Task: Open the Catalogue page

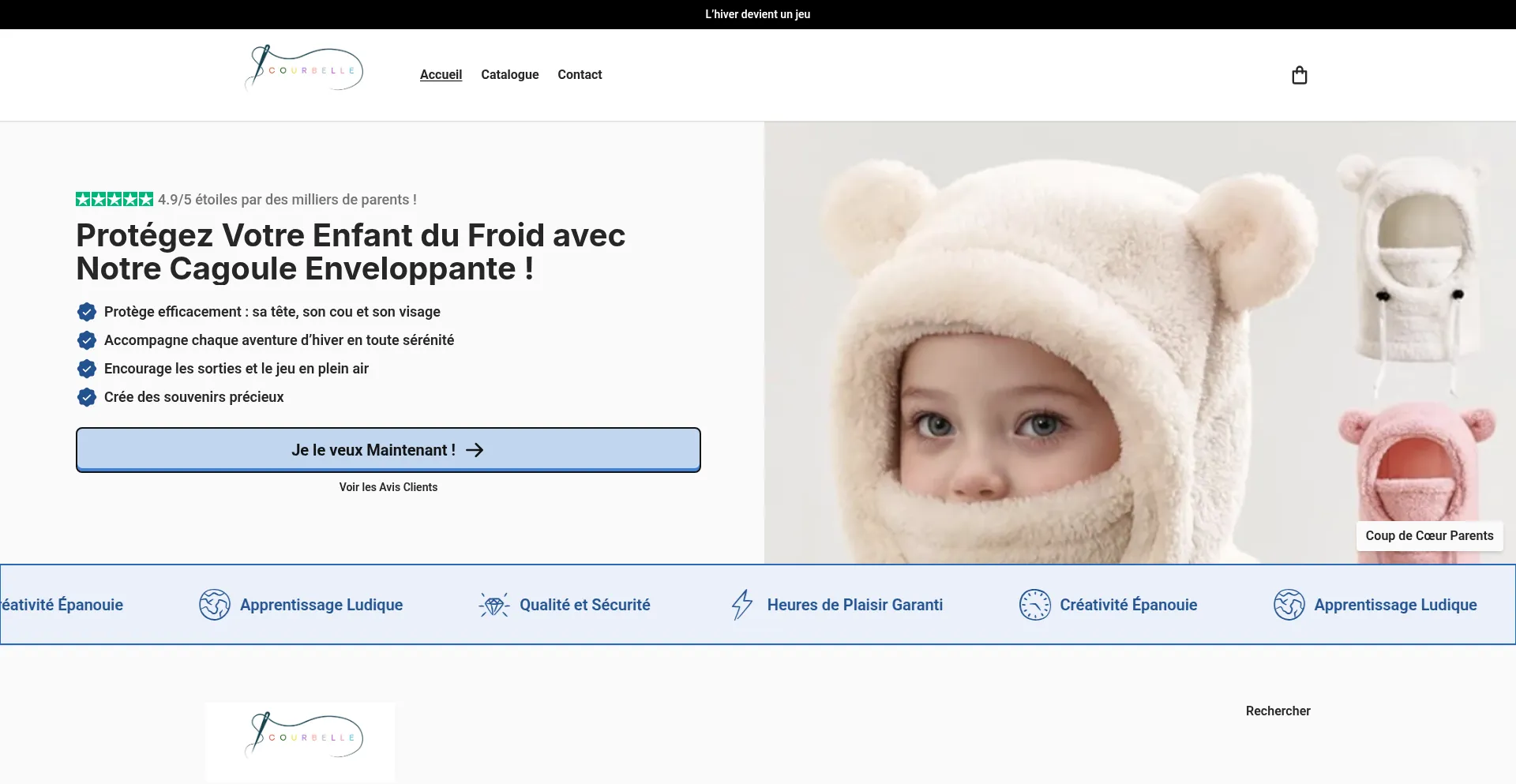Action: [509, 74]
